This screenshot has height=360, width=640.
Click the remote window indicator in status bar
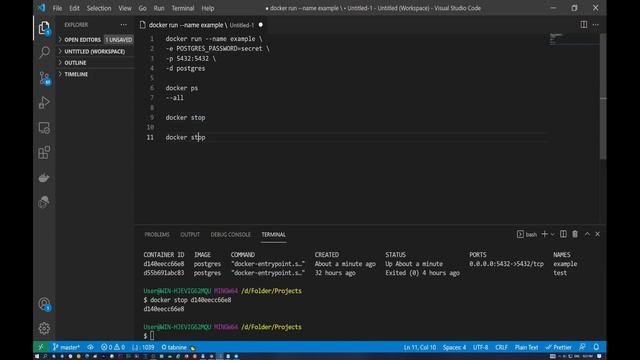point(41,347)
